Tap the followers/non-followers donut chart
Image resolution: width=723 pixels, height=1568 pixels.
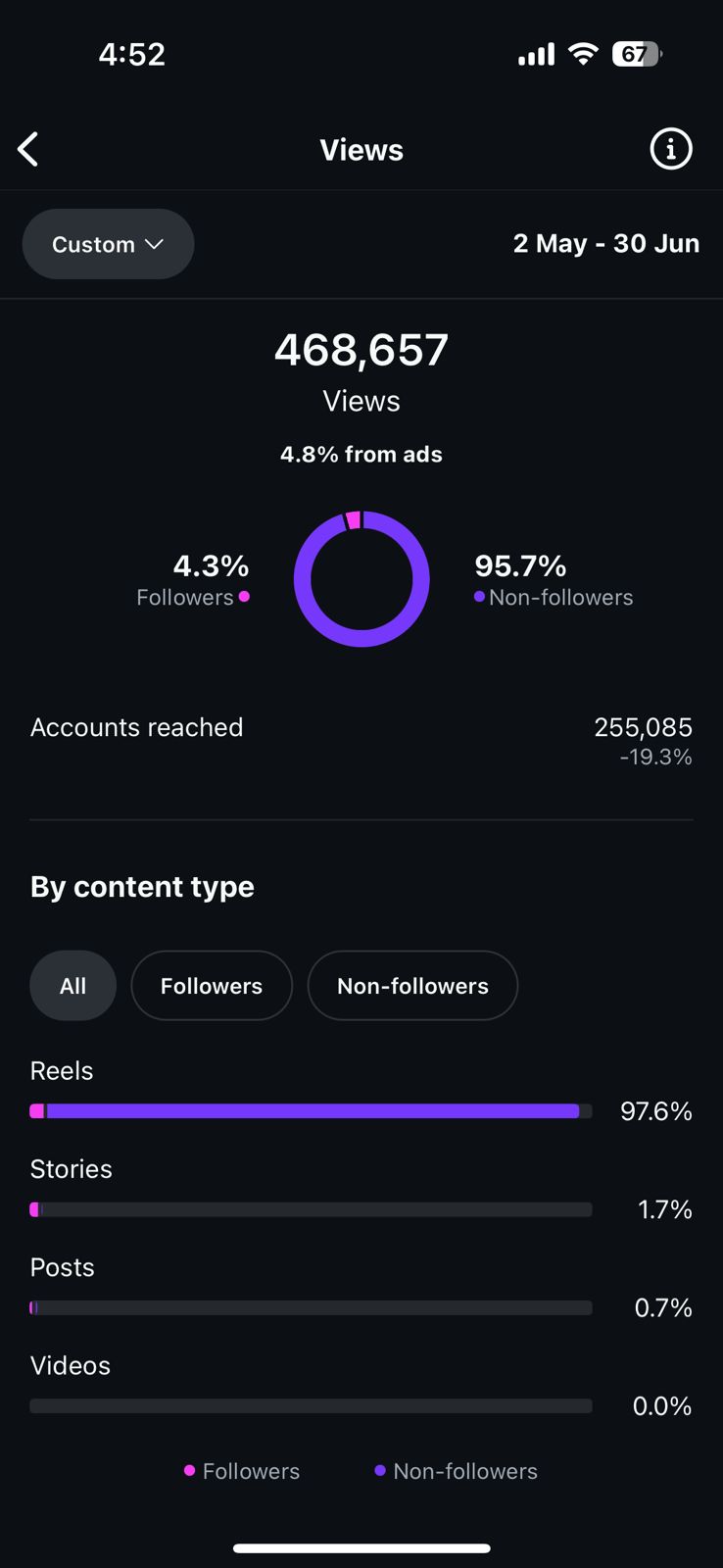[361, 578]
